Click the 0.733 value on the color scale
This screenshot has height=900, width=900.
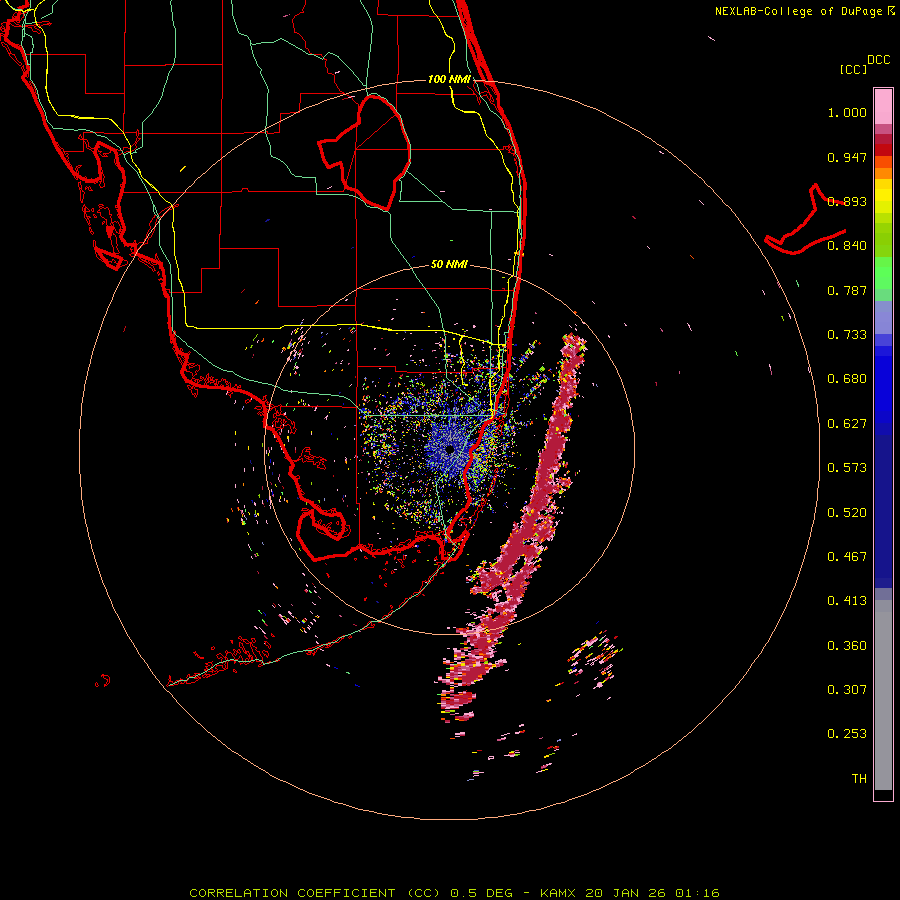(x=847, y=335)
